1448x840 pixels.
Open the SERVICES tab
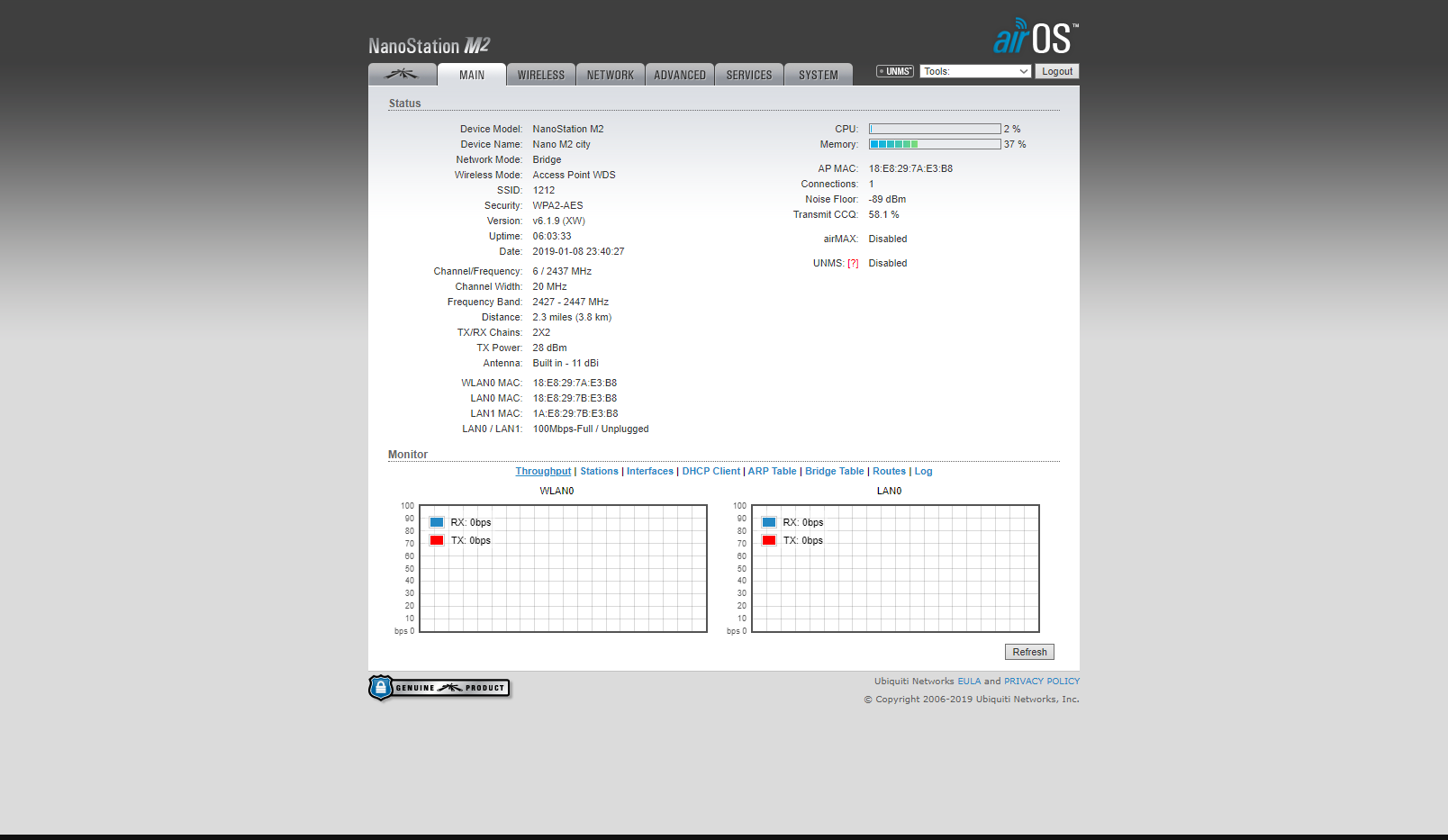pyautogui.click(x=749, y=75)
